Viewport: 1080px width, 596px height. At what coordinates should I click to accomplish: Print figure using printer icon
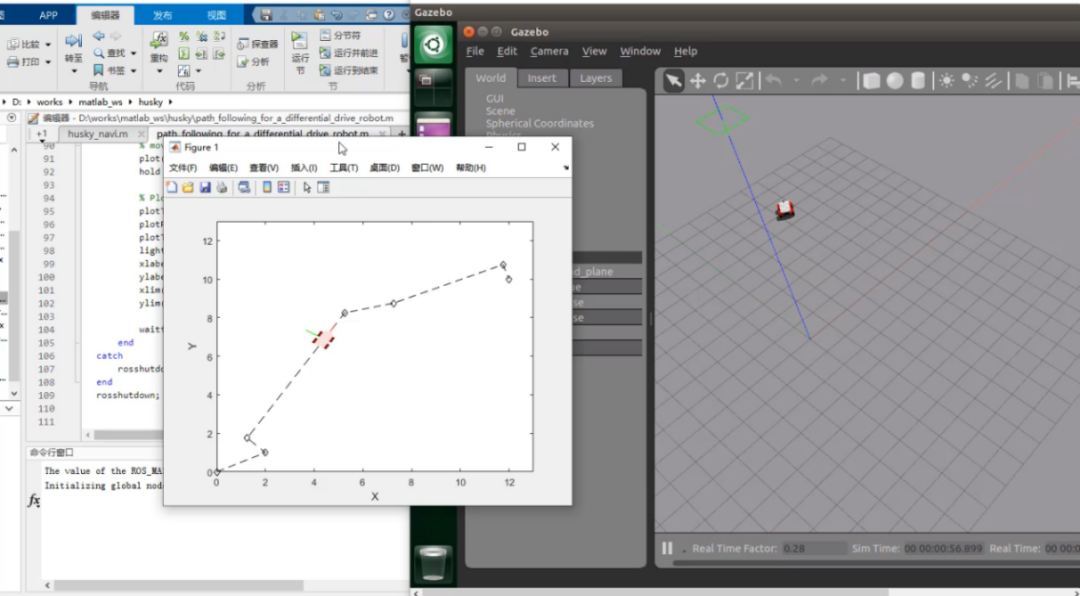(x=222, y=187)
